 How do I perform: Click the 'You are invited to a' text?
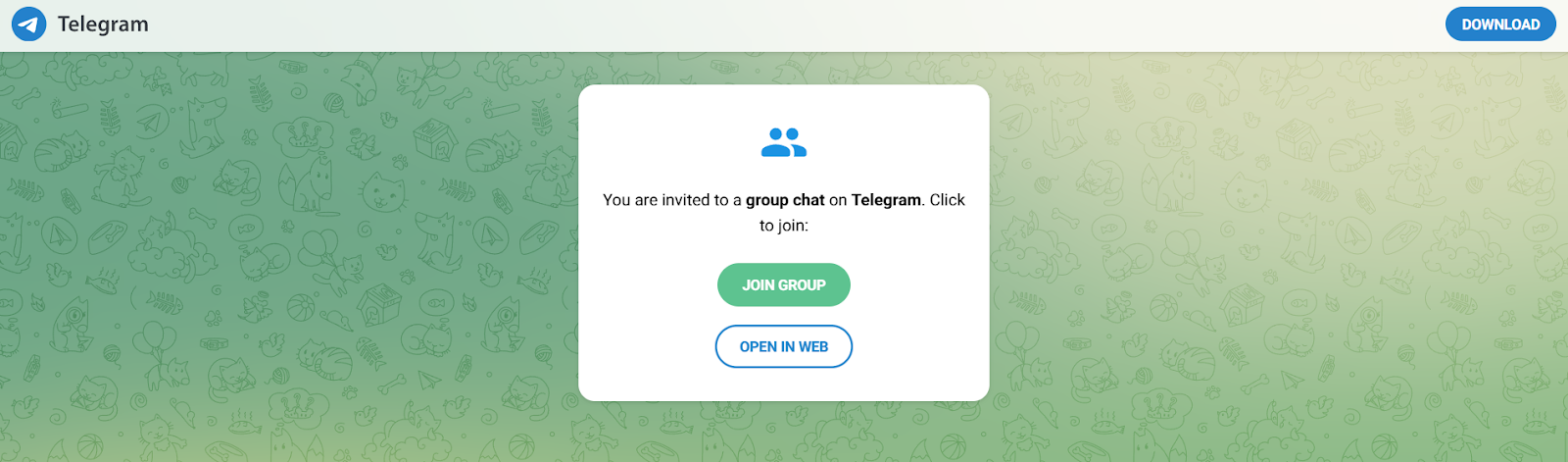(672, 200)
